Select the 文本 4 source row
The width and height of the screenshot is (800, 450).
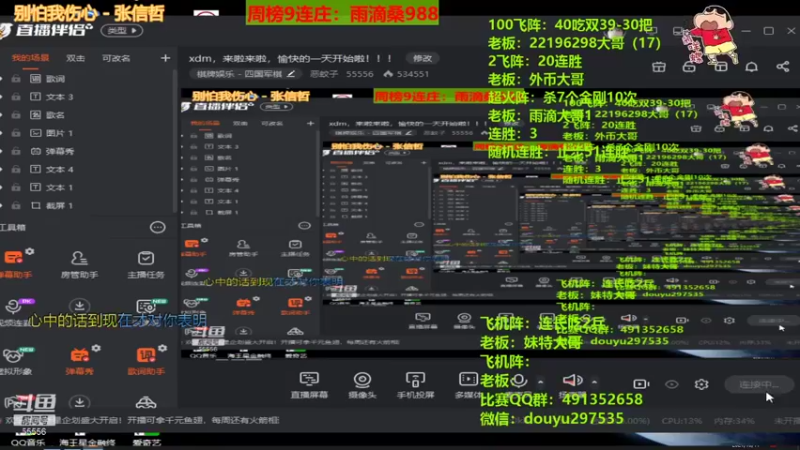87,169
